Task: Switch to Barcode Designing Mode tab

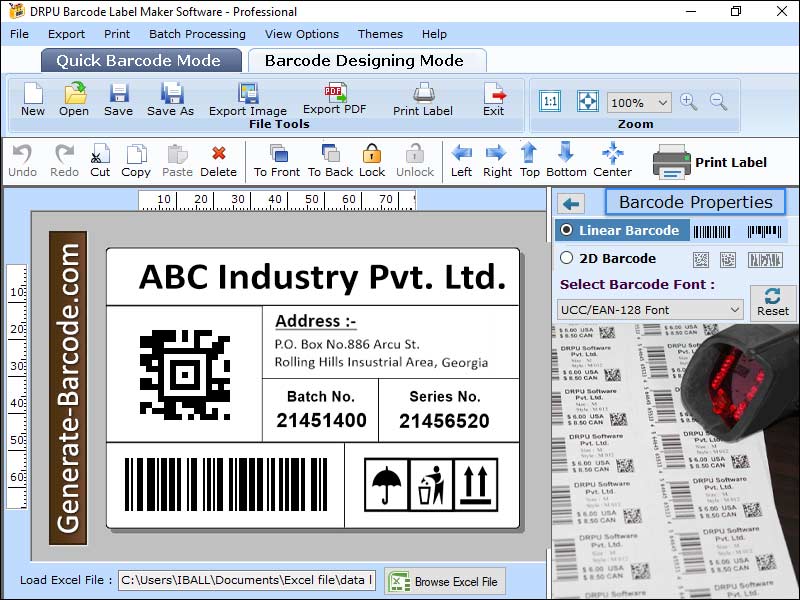Action: tap(364, 60)
